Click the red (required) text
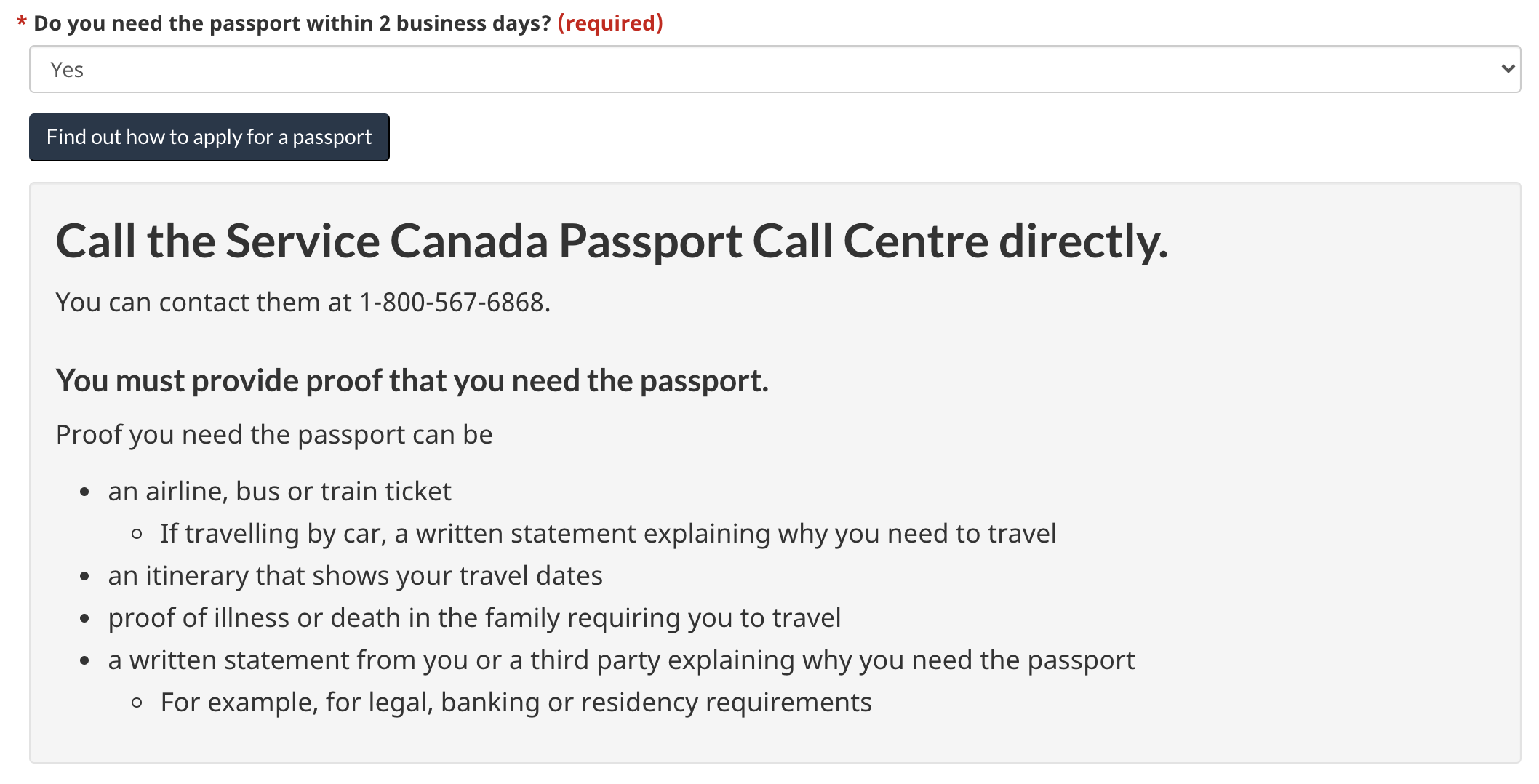Viewport: 1539px width, 784px height. tap(610, 23)
